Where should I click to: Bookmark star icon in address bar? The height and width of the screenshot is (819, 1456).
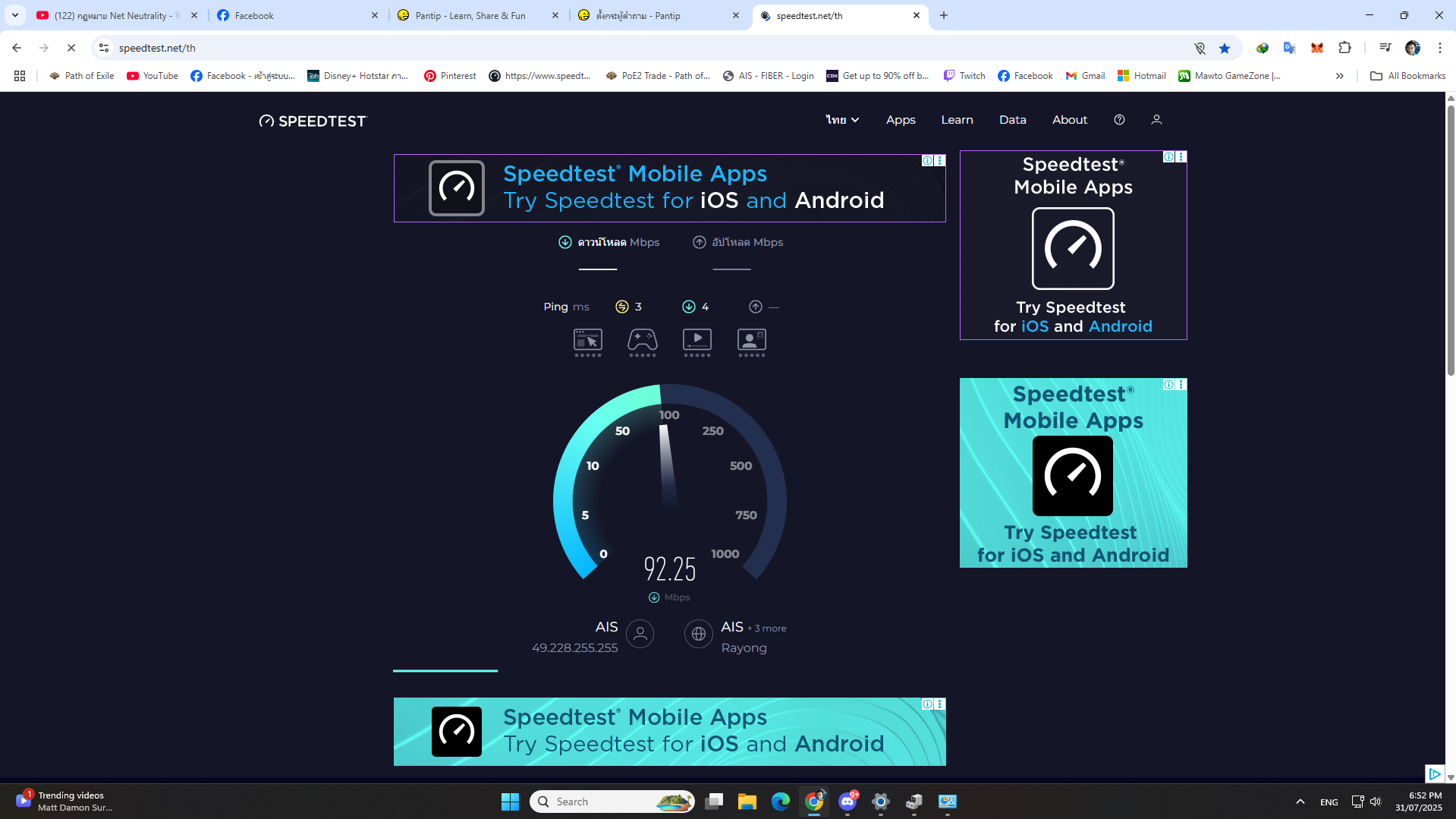pos(1225,48)
